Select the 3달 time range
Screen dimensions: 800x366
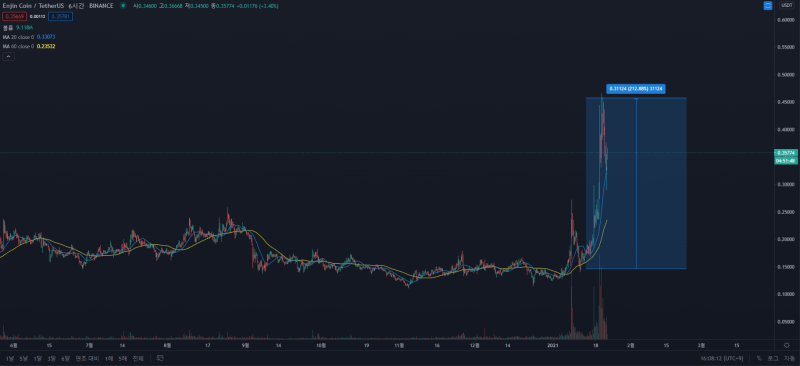(52, 358)
